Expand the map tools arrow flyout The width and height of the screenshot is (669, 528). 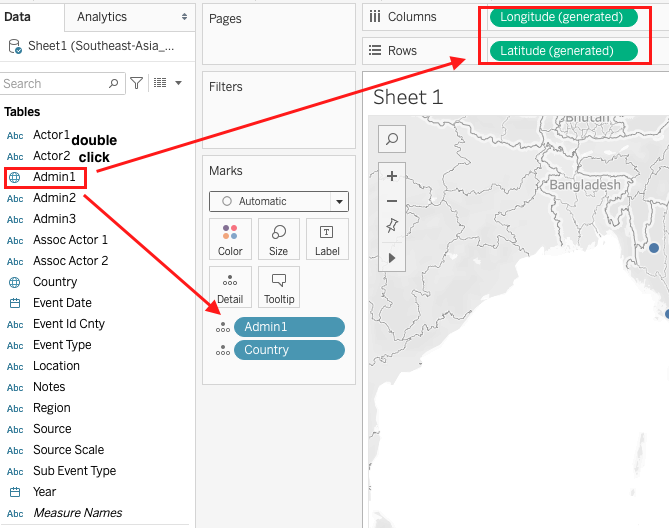click(392, 257)
